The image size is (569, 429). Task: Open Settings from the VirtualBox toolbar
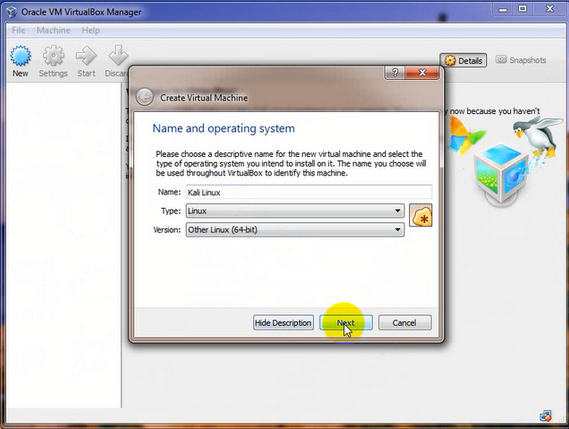tap(53, 61)
